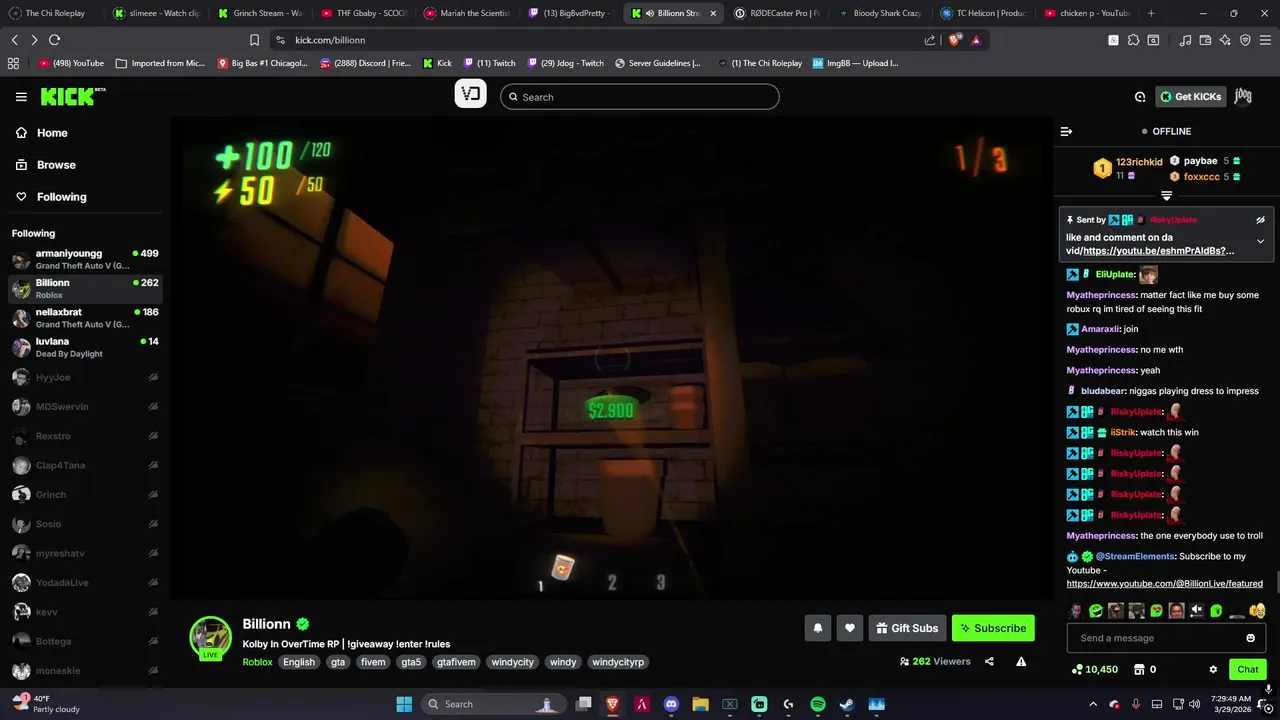Screen dimensions: 1280x720
Task: Switch to the RØDECaster Pro browser tab
Action: (777, 13)
